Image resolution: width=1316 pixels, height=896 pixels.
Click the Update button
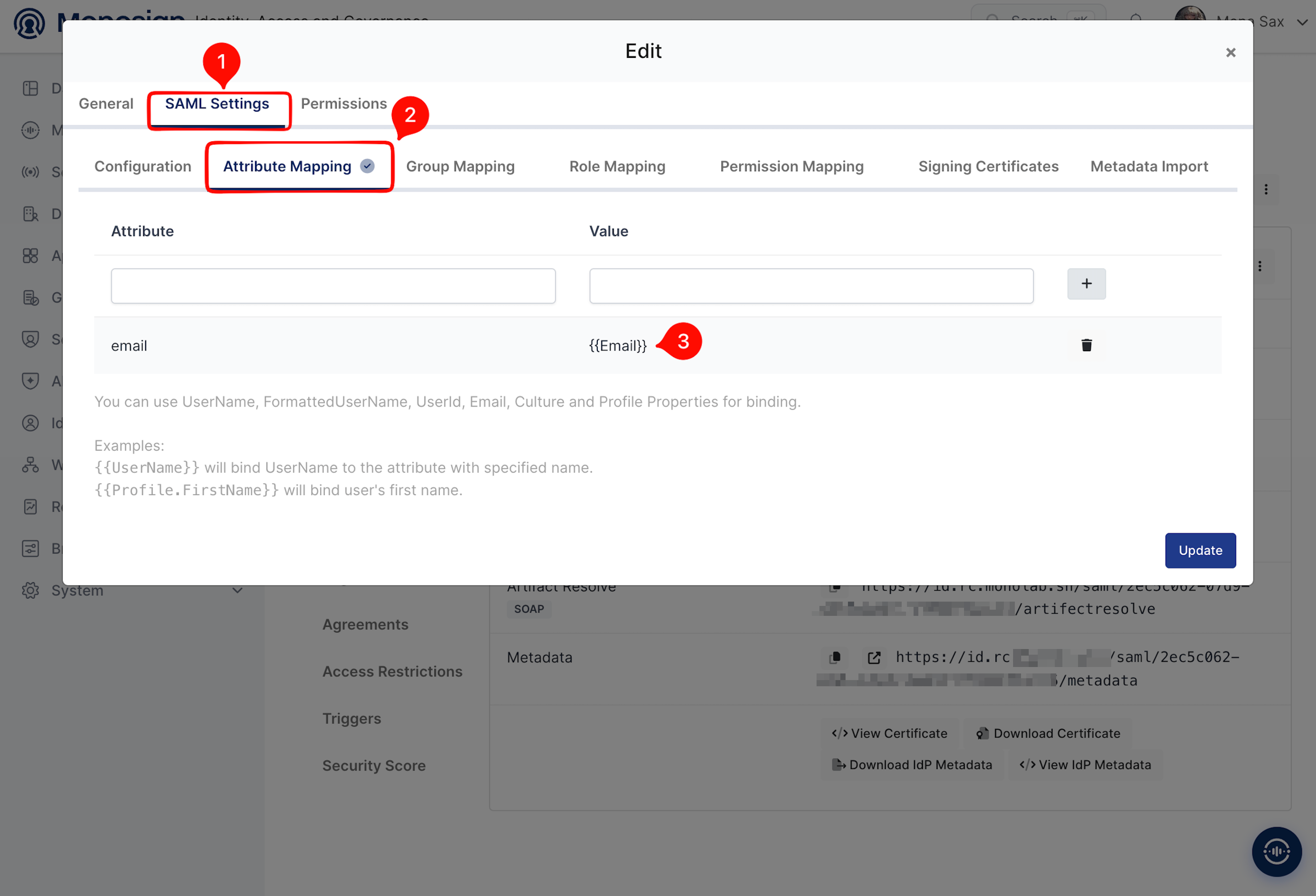pyautogui.click(x=1200, y=550)
